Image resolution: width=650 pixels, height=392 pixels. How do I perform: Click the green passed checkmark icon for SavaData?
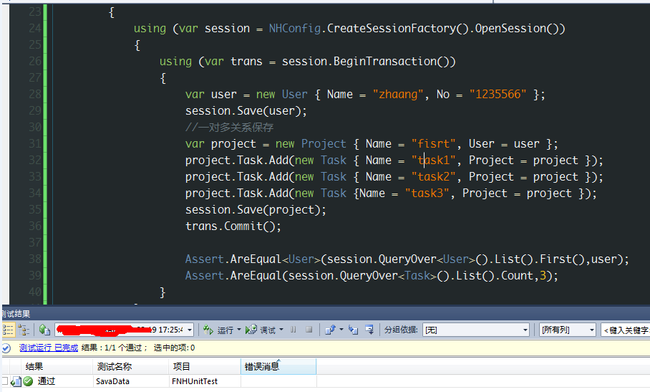[x=28, y=381]
